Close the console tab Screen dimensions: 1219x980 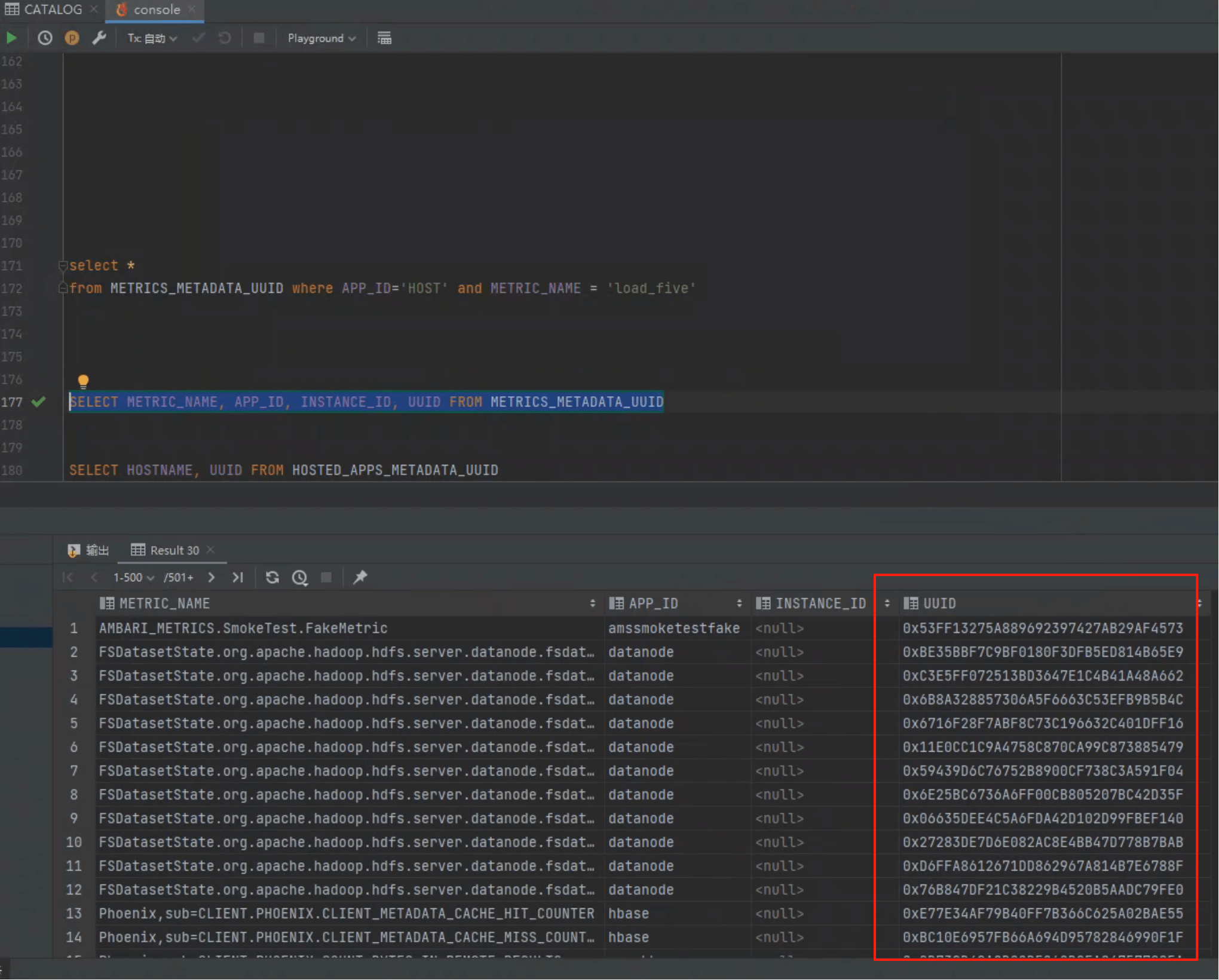pyautogui.click(x=192, y=10)
